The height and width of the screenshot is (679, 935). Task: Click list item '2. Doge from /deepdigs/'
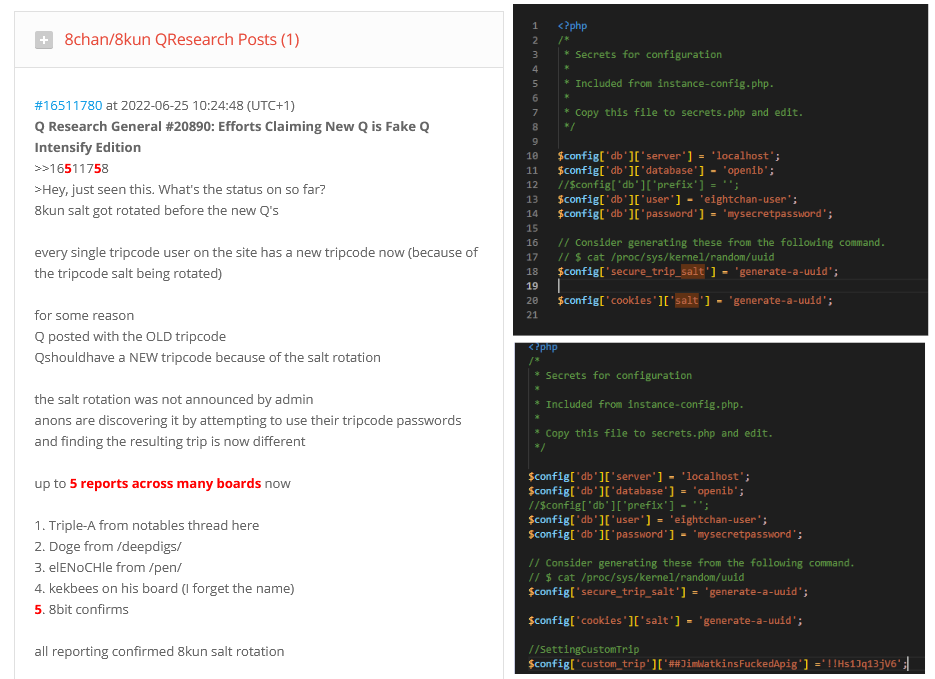(108, 547)
